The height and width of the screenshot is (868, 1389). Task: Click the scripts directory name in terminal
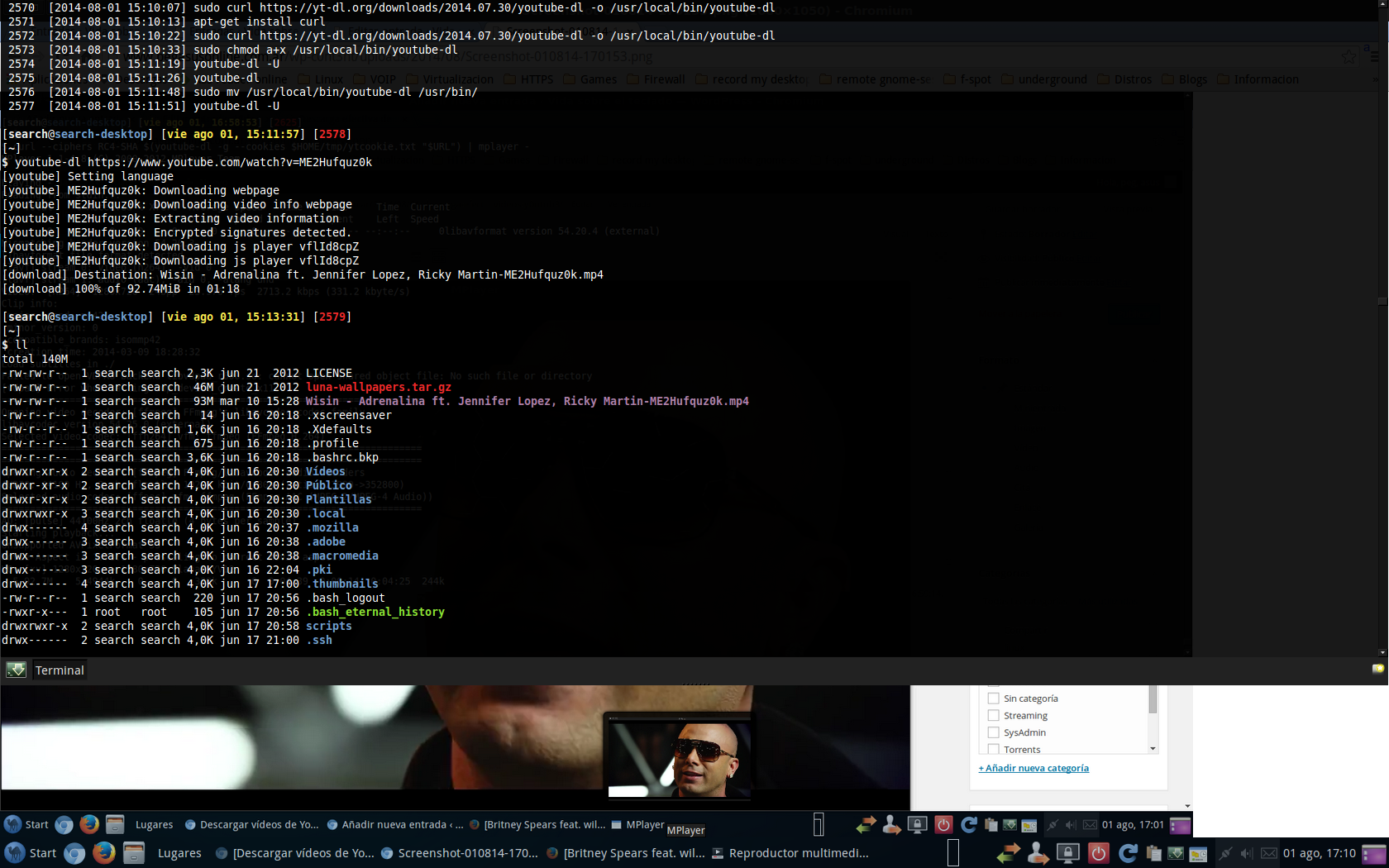click(x=329, y=626)
